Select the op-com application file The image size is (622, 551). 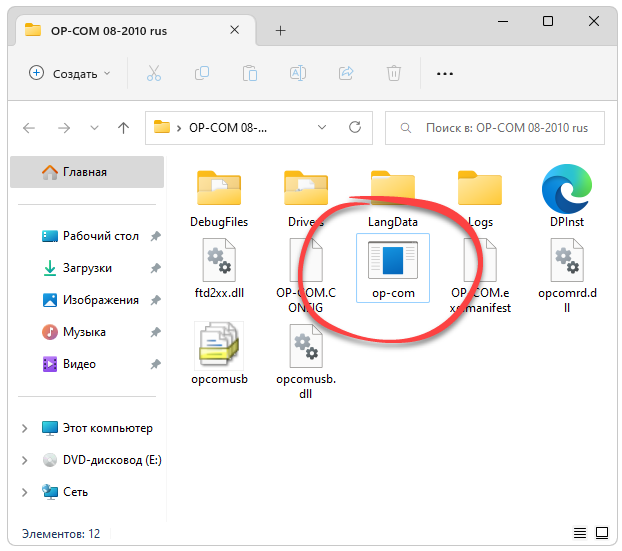point(393,268)
